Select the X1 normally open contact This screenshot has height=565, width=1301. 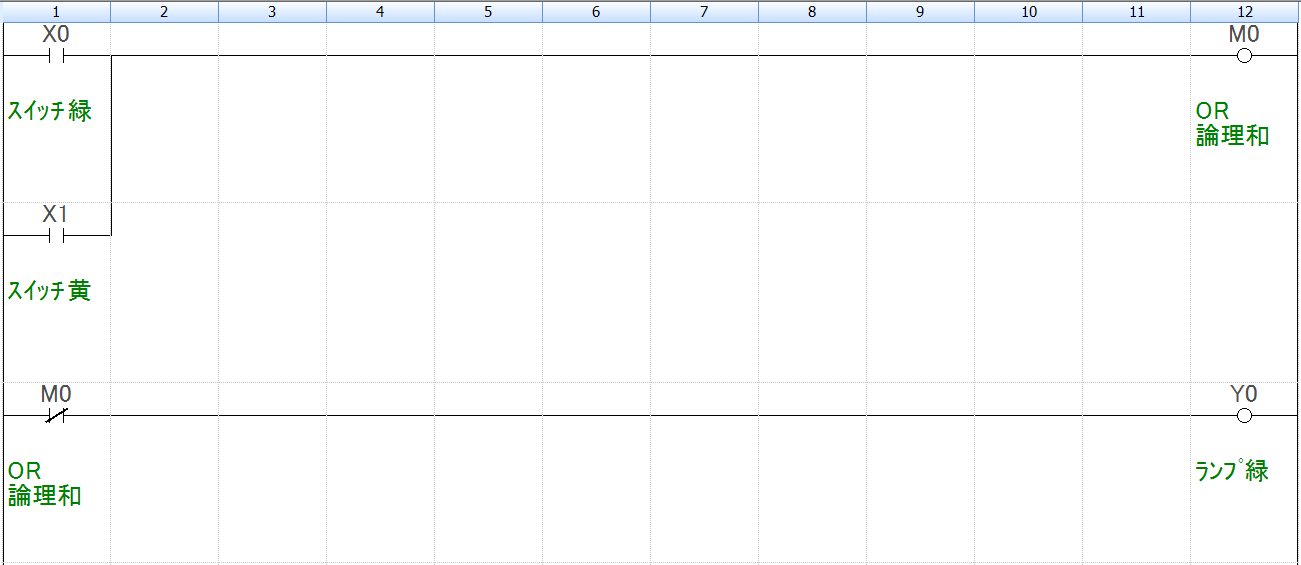[56, 236]
